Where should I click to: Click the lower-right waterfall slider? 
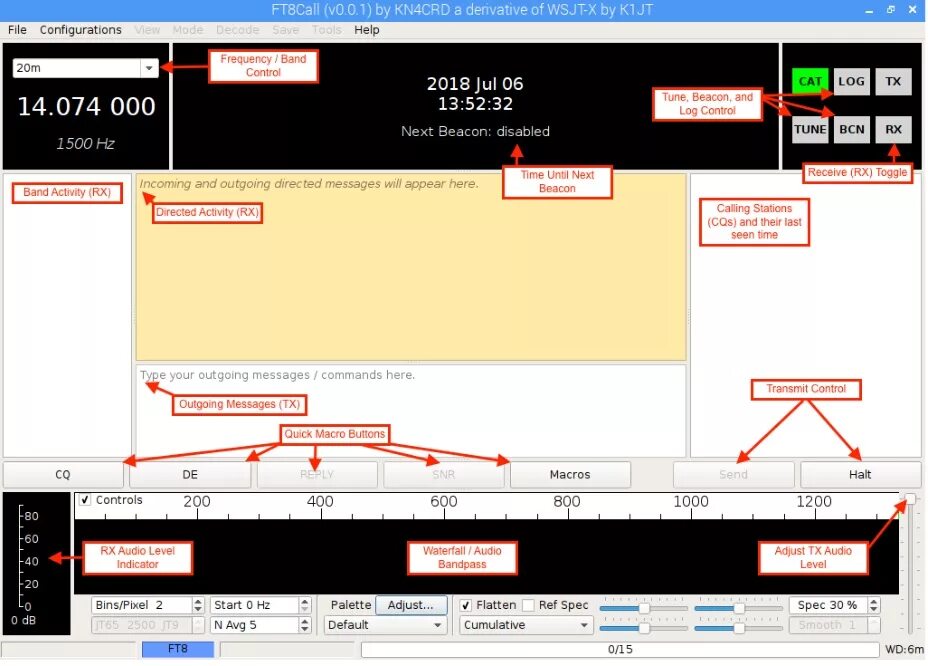tap(739, 628)
